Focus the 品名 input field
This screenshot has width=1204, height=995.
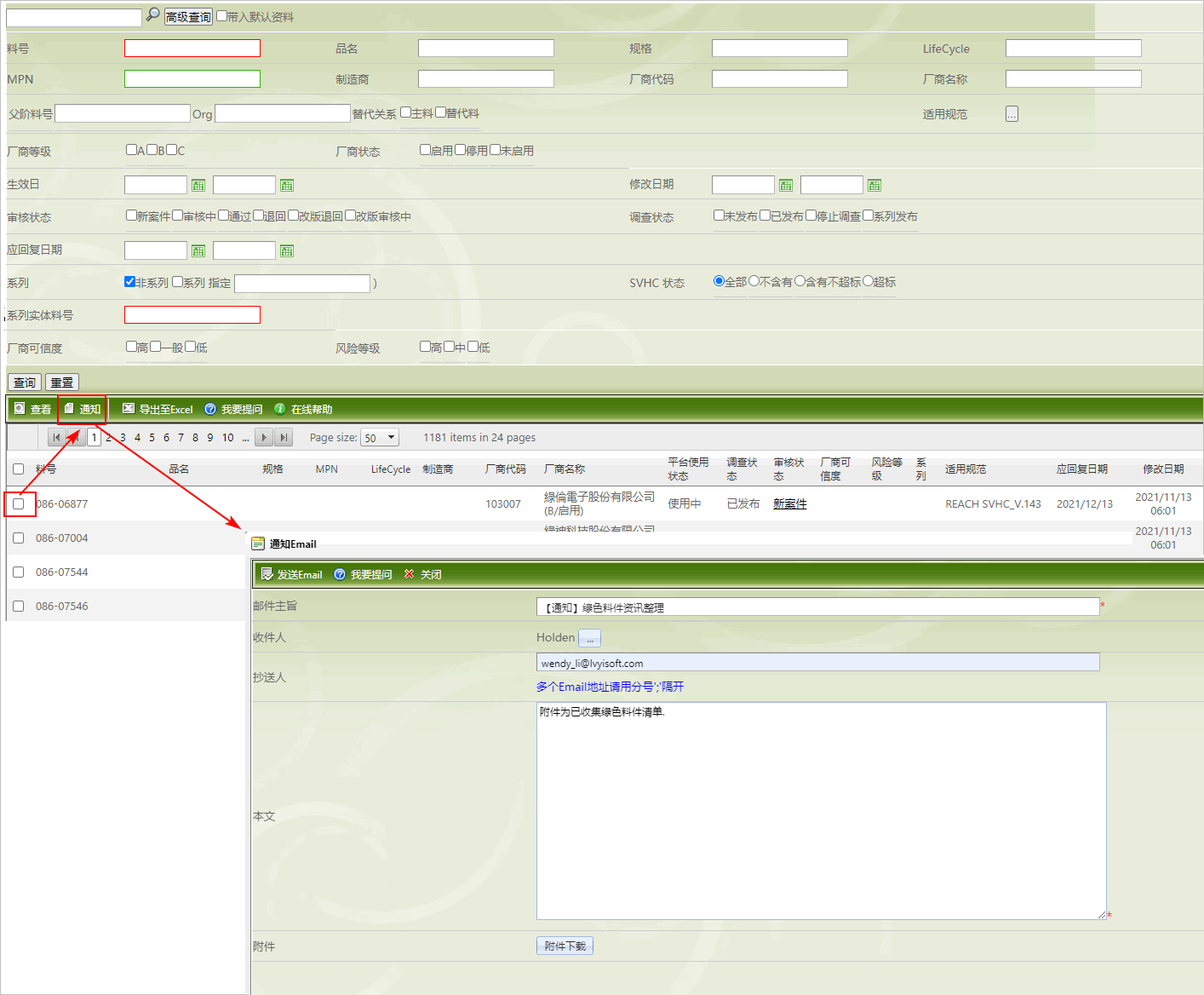pos(486,49)
